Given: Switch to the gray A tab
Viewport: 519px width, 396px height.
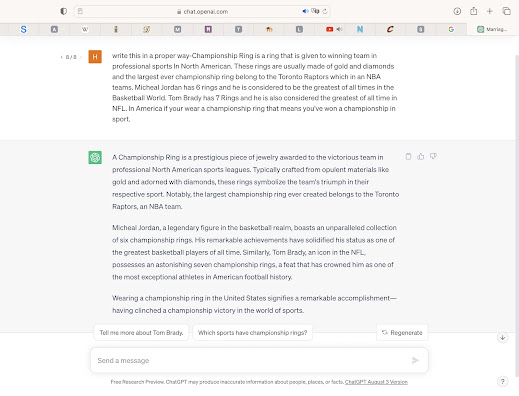Looking at the screenshot, I should (54, 29).
